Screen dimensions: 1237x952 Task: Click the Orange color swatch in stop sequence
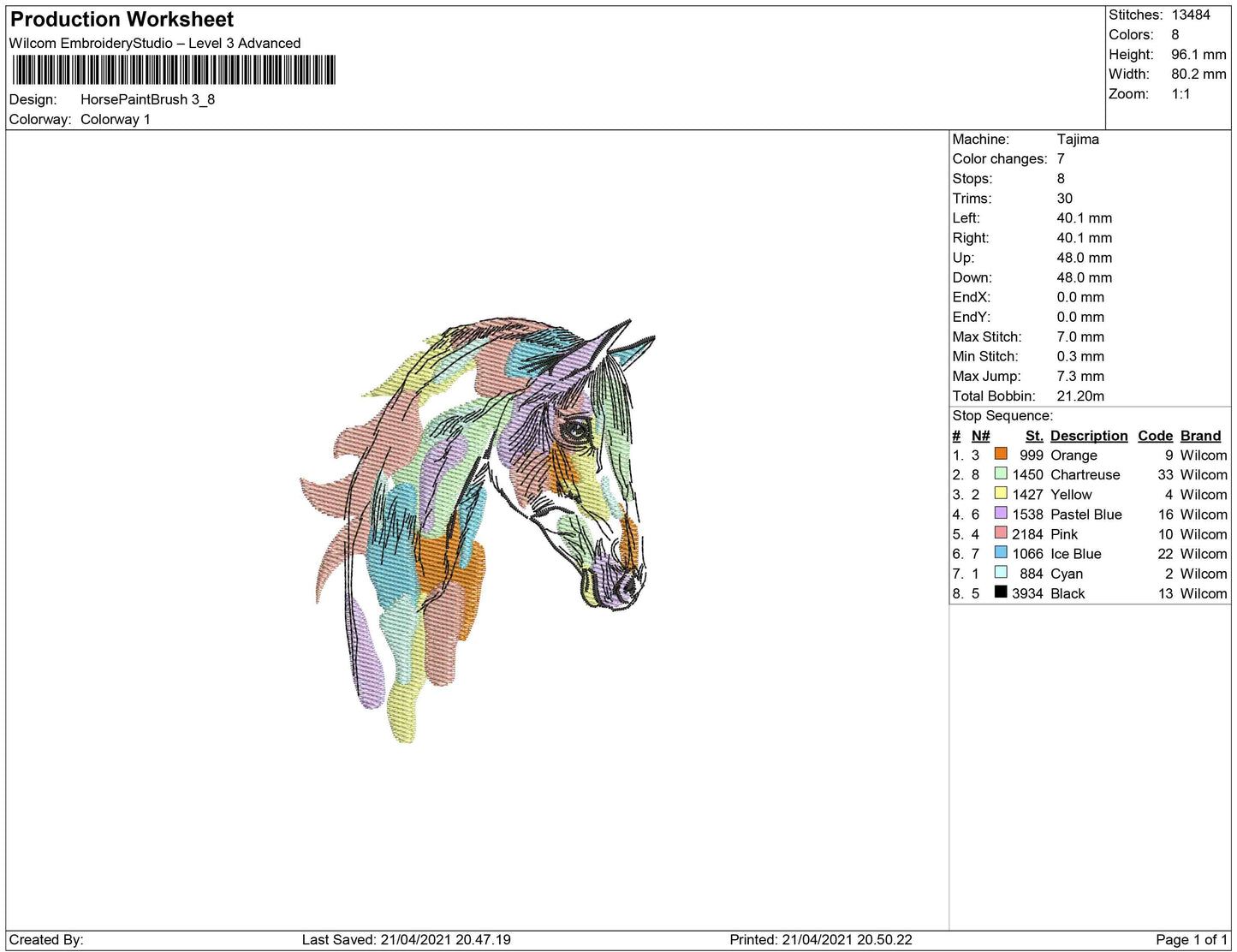(999, 455)
